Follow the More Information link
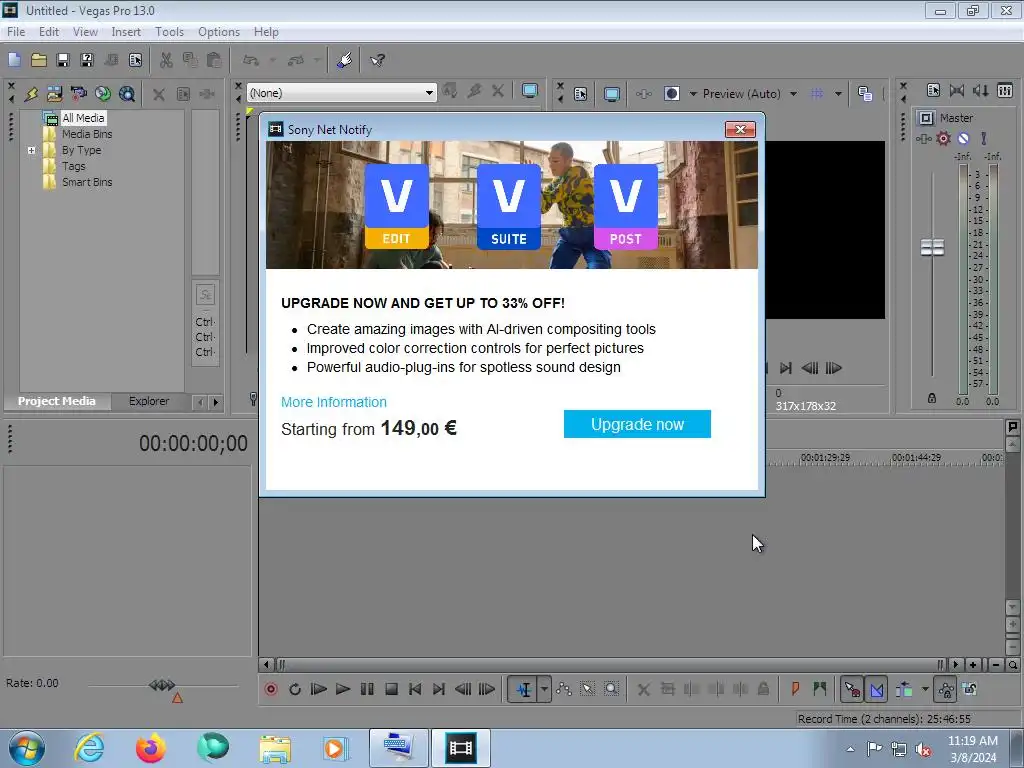The width and height of the screenshot is (1024, 768). 334,402
